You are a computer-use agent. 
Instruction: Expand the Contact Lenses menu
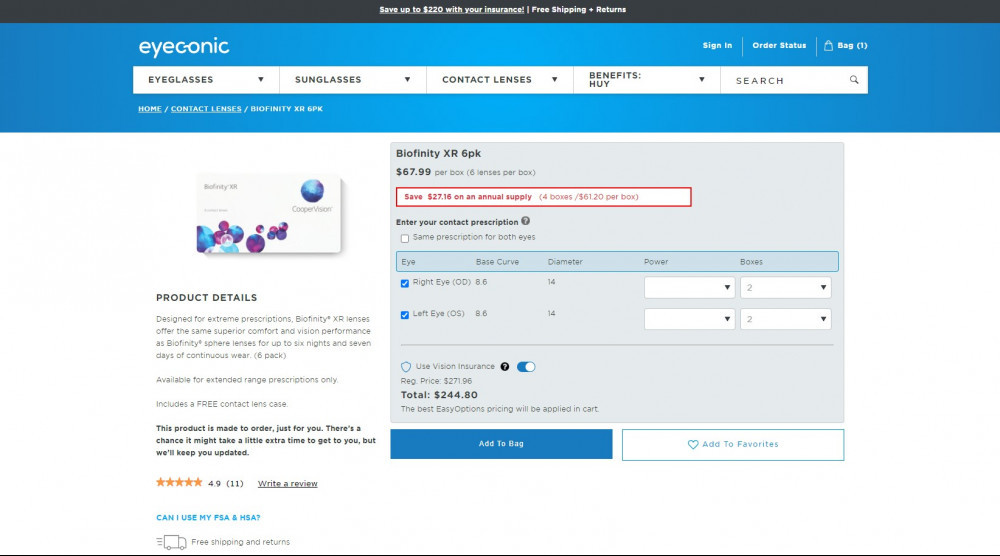(500, 80)
